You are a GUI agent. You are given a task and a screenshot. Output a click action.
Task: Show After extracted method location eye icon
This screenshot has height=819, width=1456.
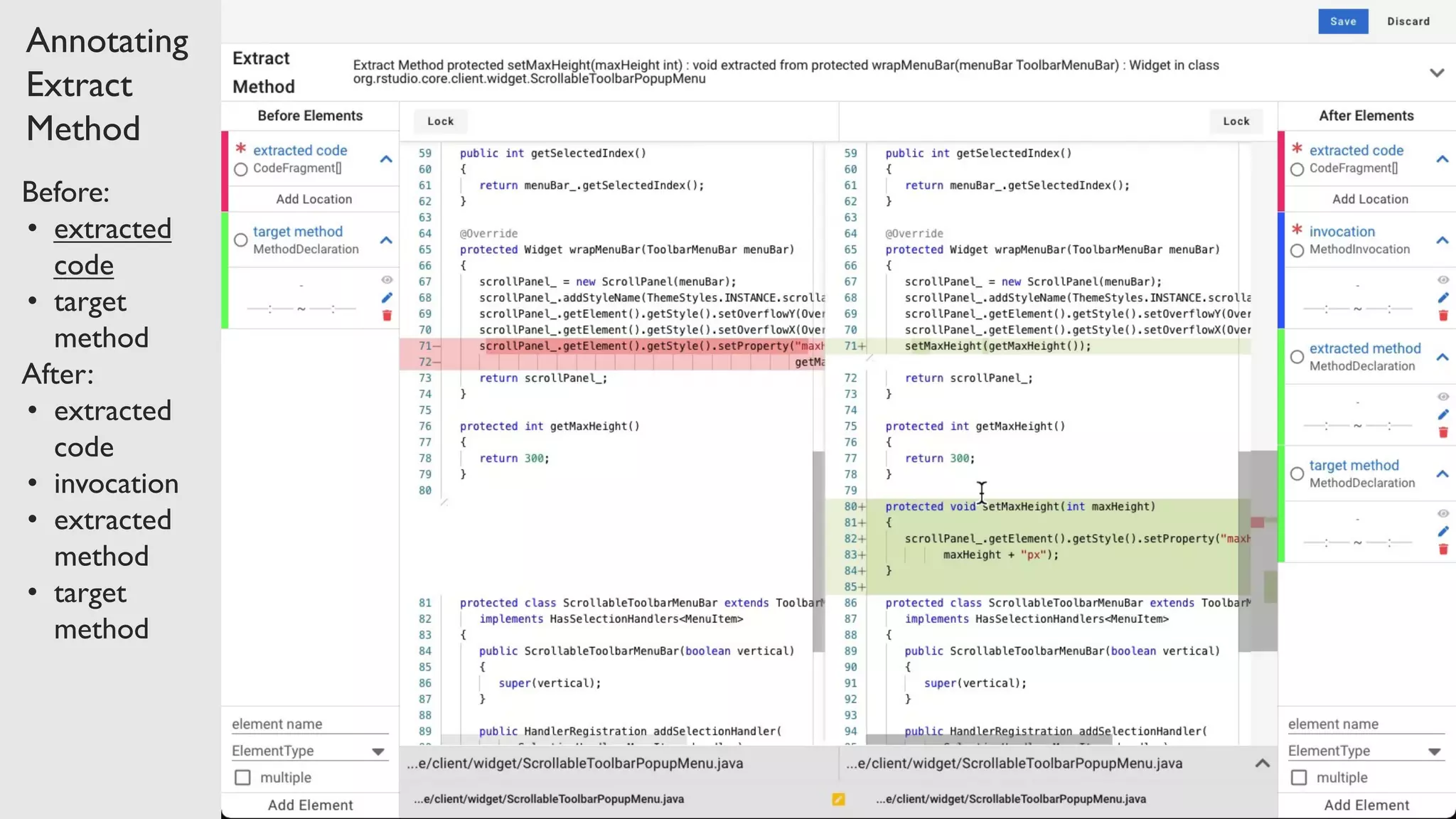click(x=1443, y=397)
